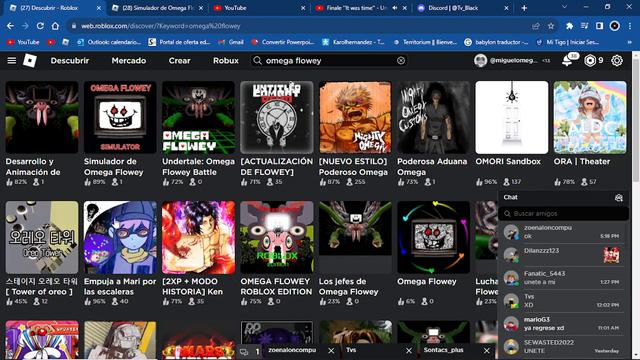Screen dimensions: 640x360
Task: Switch to the YouTube tab
Action: (x=259, y=8)
